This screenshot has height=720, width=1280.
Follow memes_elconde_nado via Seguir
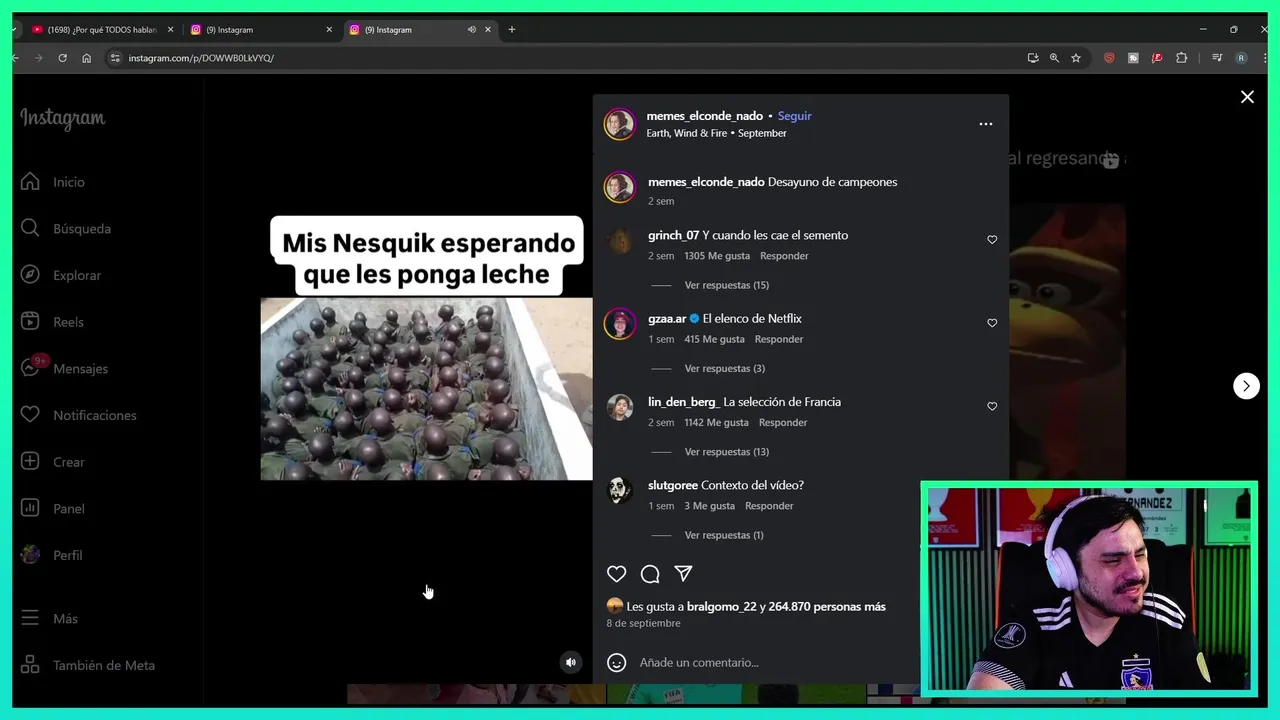[x=794, y=116]
